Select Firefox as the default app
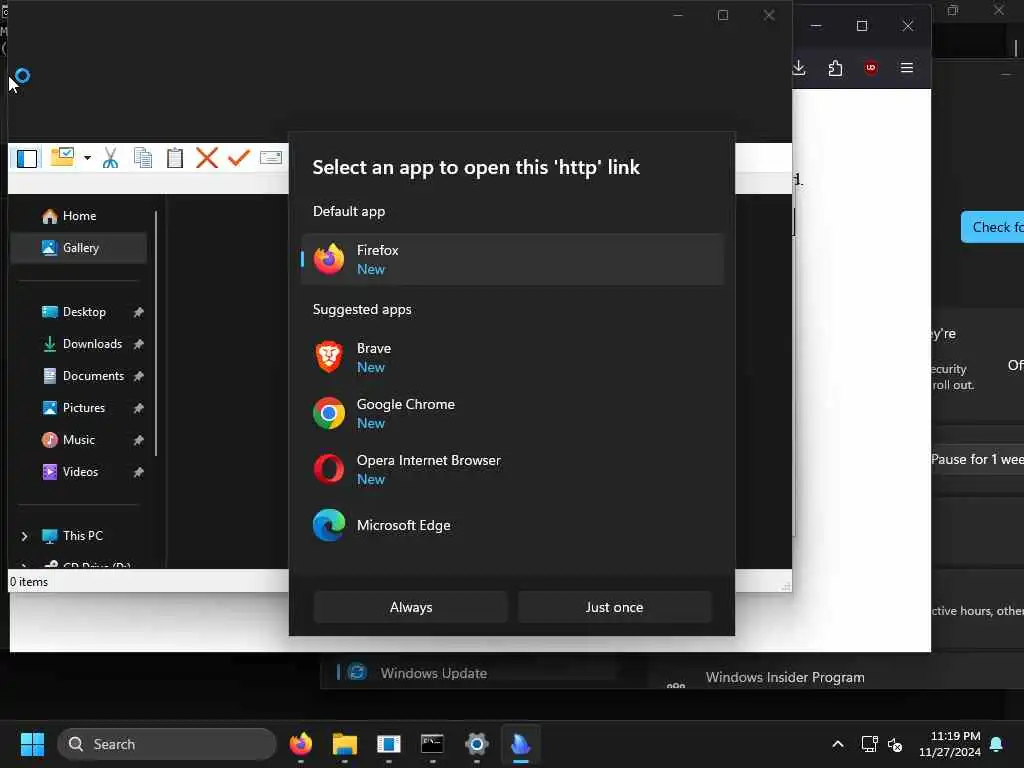Viewport: 1024px width, 768px height. click(512, 259)
